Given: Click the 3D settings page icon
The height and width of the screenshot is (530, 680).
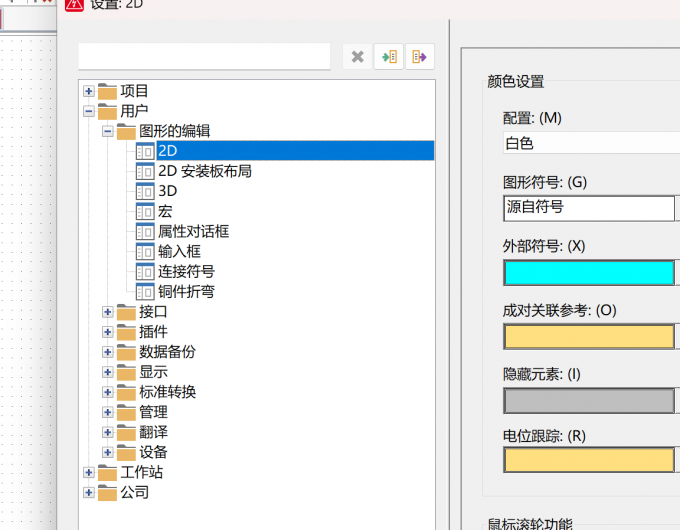Looking at the screenshot, I should 145,191.
